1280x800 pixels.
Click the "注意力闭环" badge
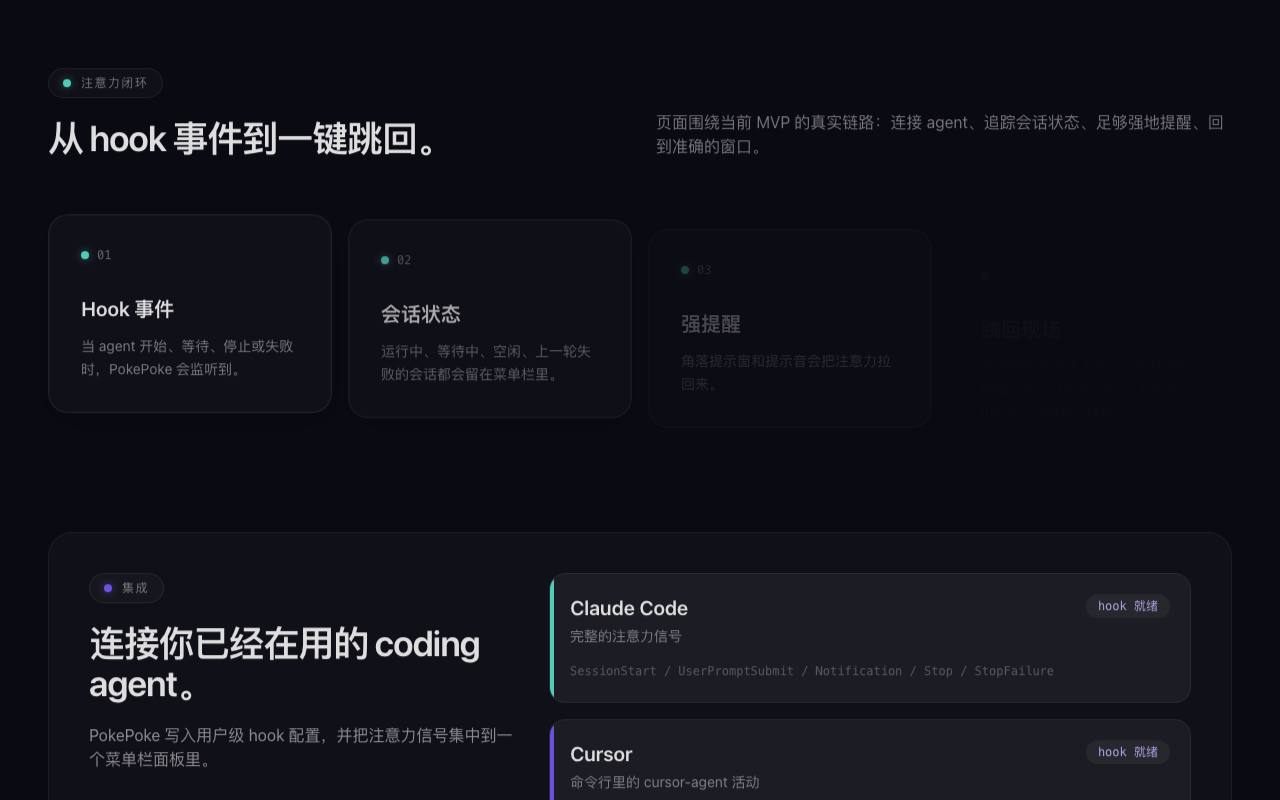click(105, 83)
